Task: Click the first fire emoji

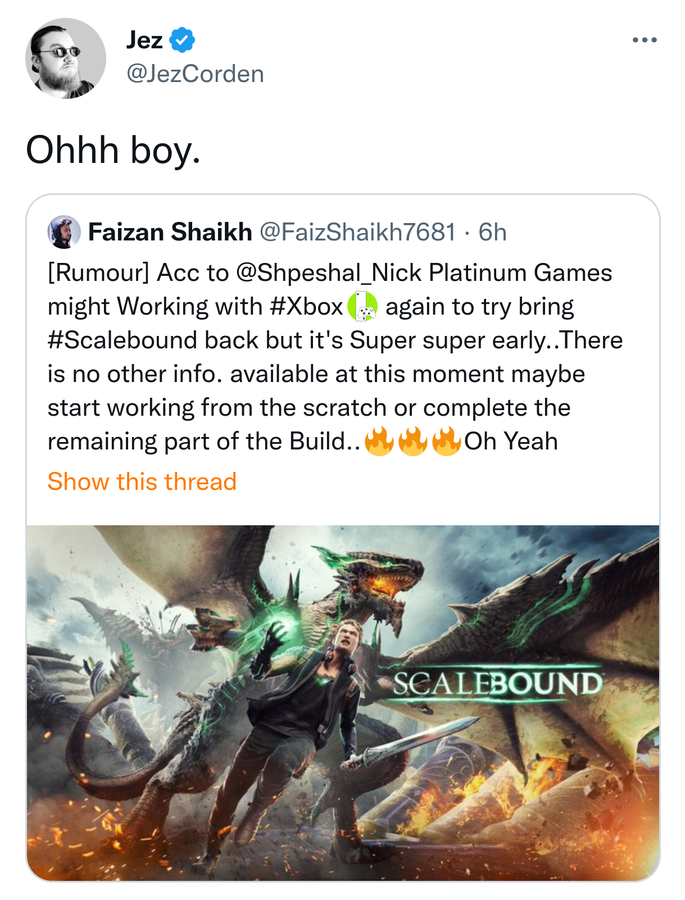Action: pos(380,441)
